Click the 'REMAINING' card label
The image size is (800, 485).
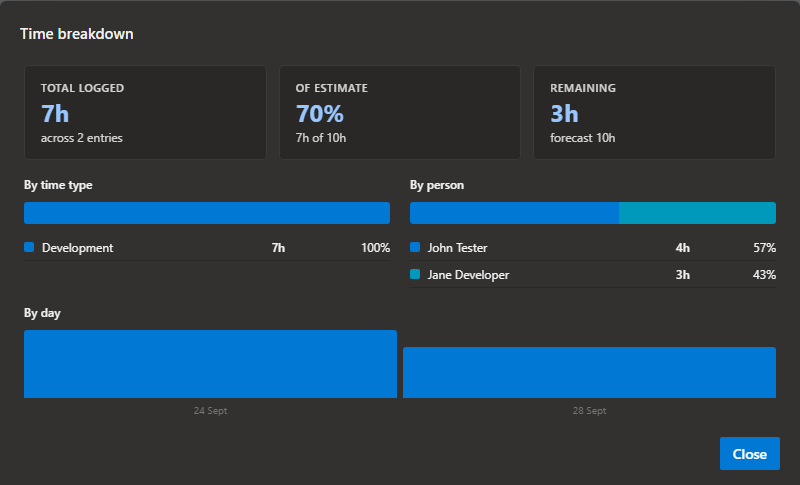[x=583, y=88]
